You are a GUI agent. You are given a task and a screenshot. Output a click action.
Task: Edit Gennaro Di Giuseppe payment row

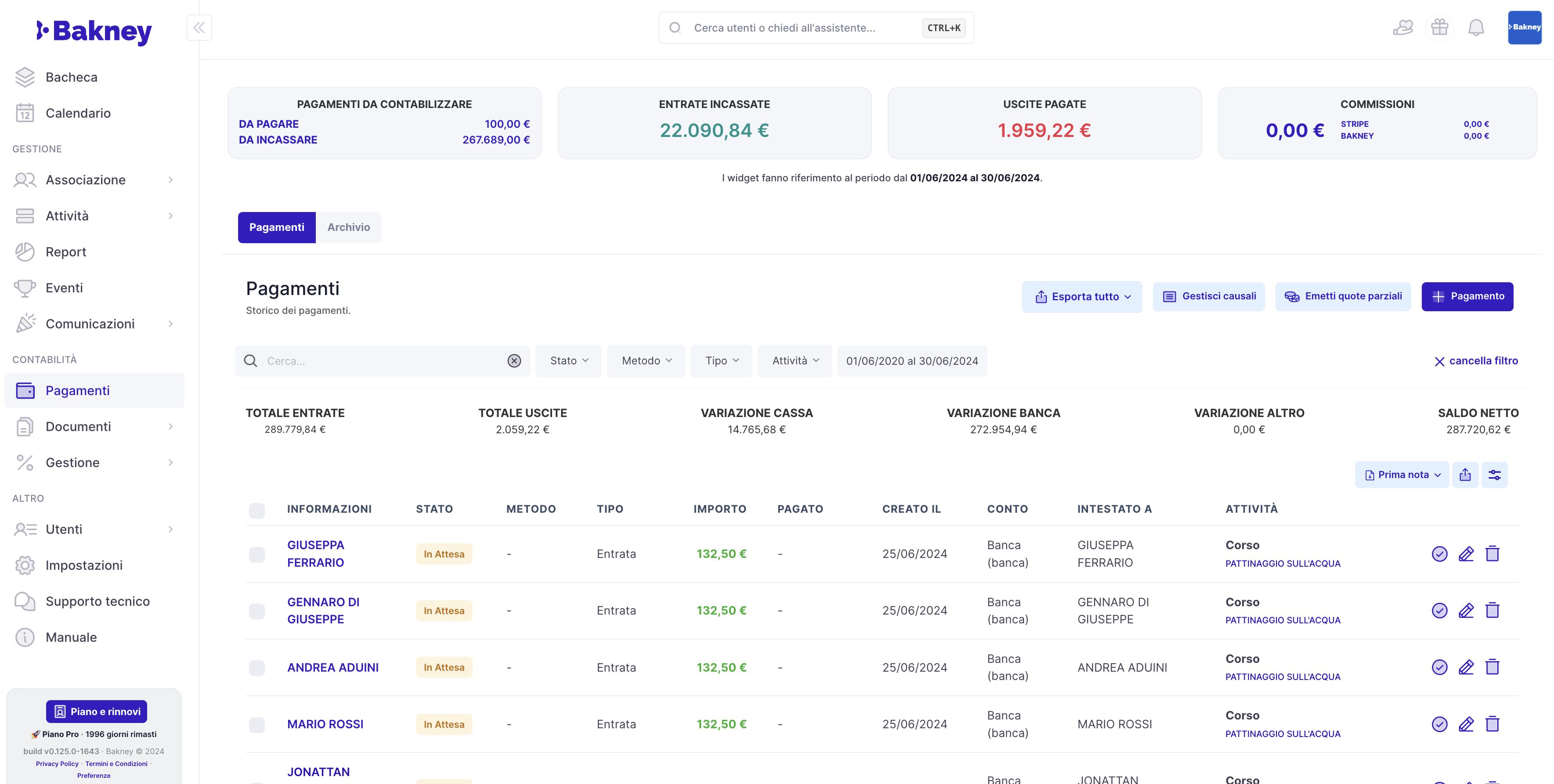1466,610
